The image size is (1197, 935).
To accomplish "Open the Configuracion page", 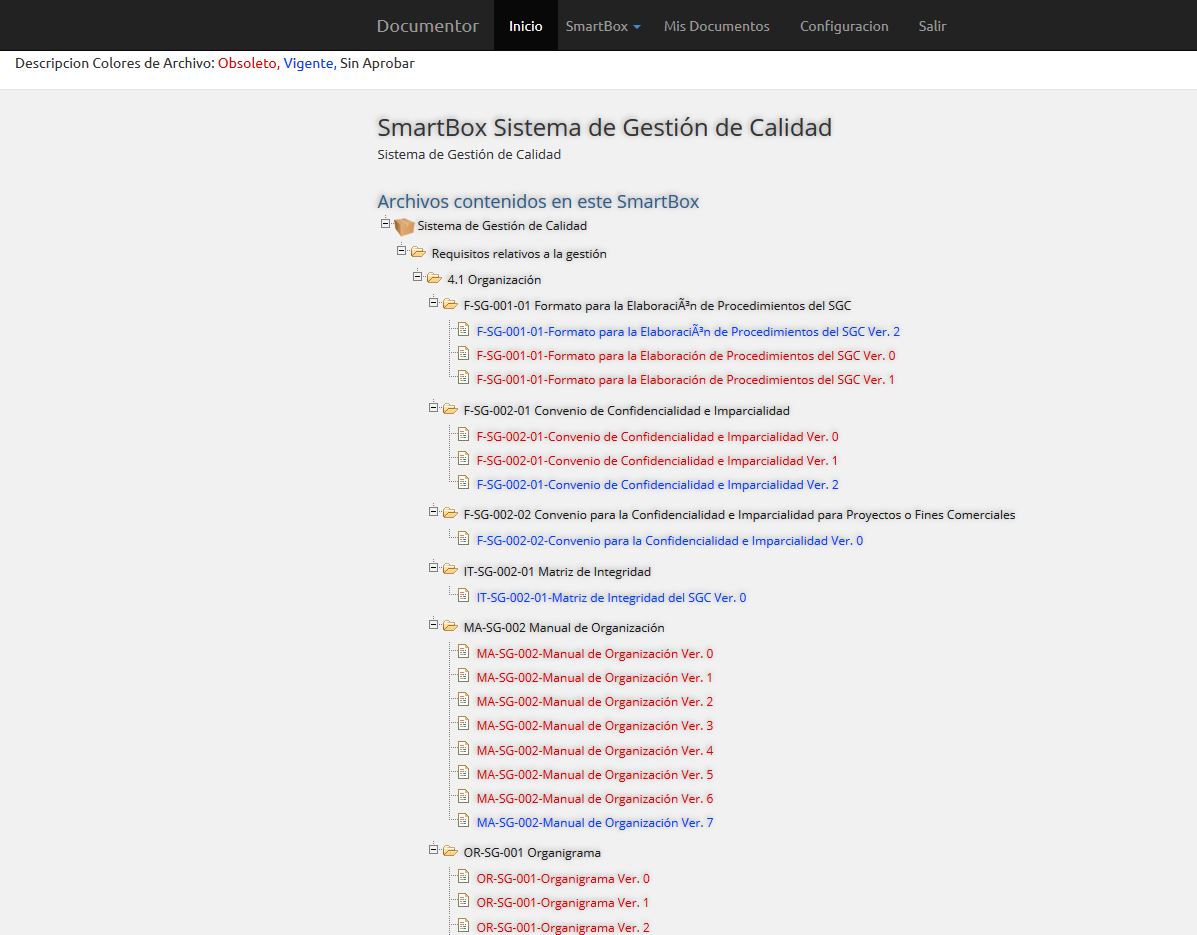I will pyautogui.click(x=844, y=26).
